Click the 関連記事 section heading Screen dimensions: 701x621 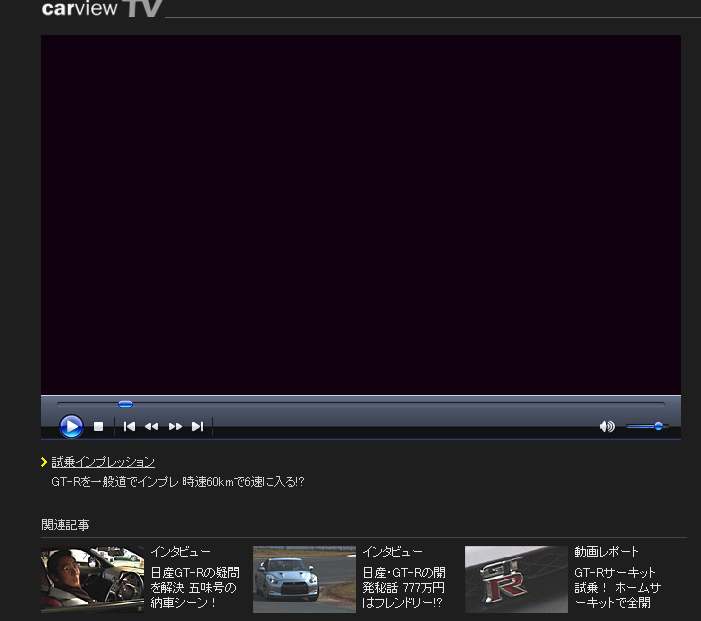click(x=65, y=525)
